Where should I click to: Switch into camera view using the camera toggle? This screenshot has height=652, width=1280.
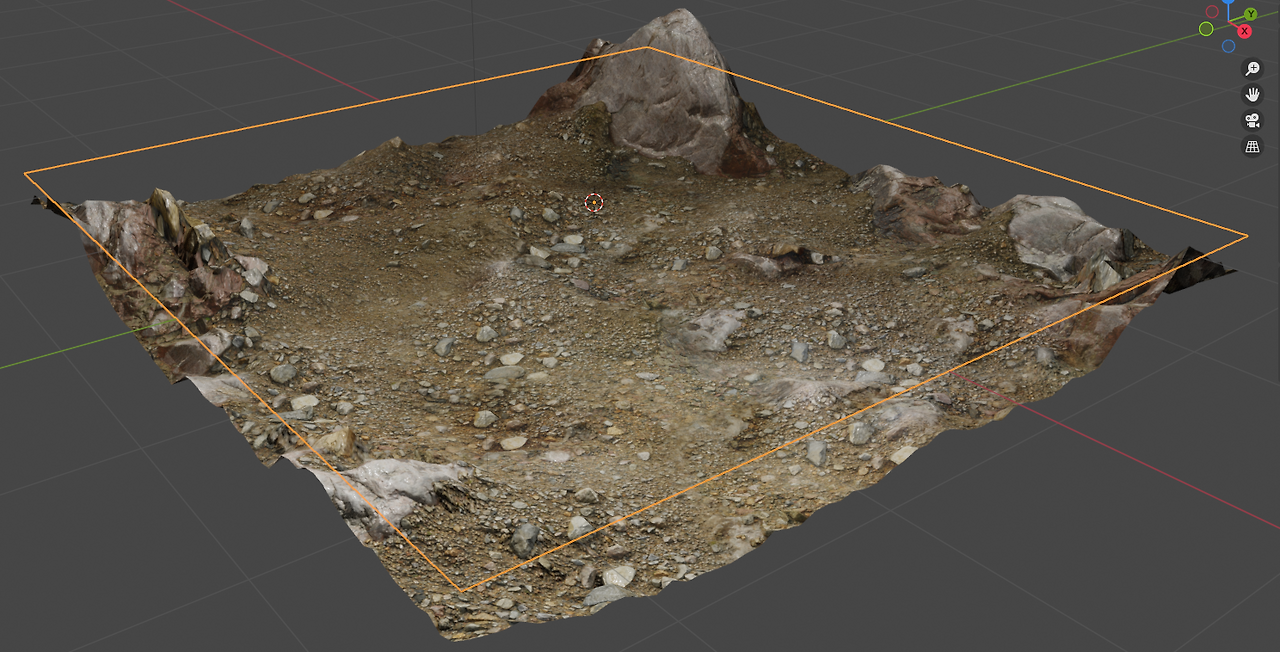(1250, 121)
